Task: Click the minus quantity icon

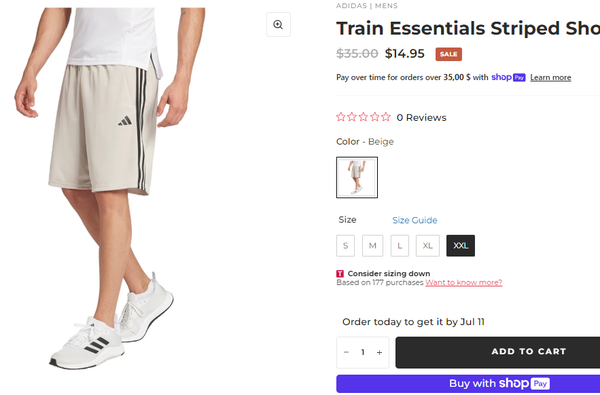Action: pos(346,352)
